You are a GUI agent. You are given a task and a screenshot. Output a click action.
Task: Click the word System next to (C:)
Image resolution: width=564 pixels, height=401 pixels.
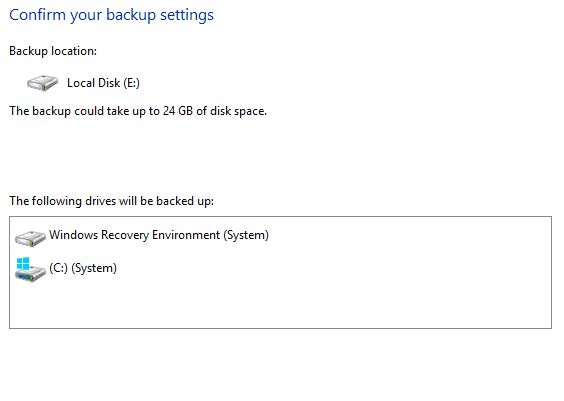[94, 268]
